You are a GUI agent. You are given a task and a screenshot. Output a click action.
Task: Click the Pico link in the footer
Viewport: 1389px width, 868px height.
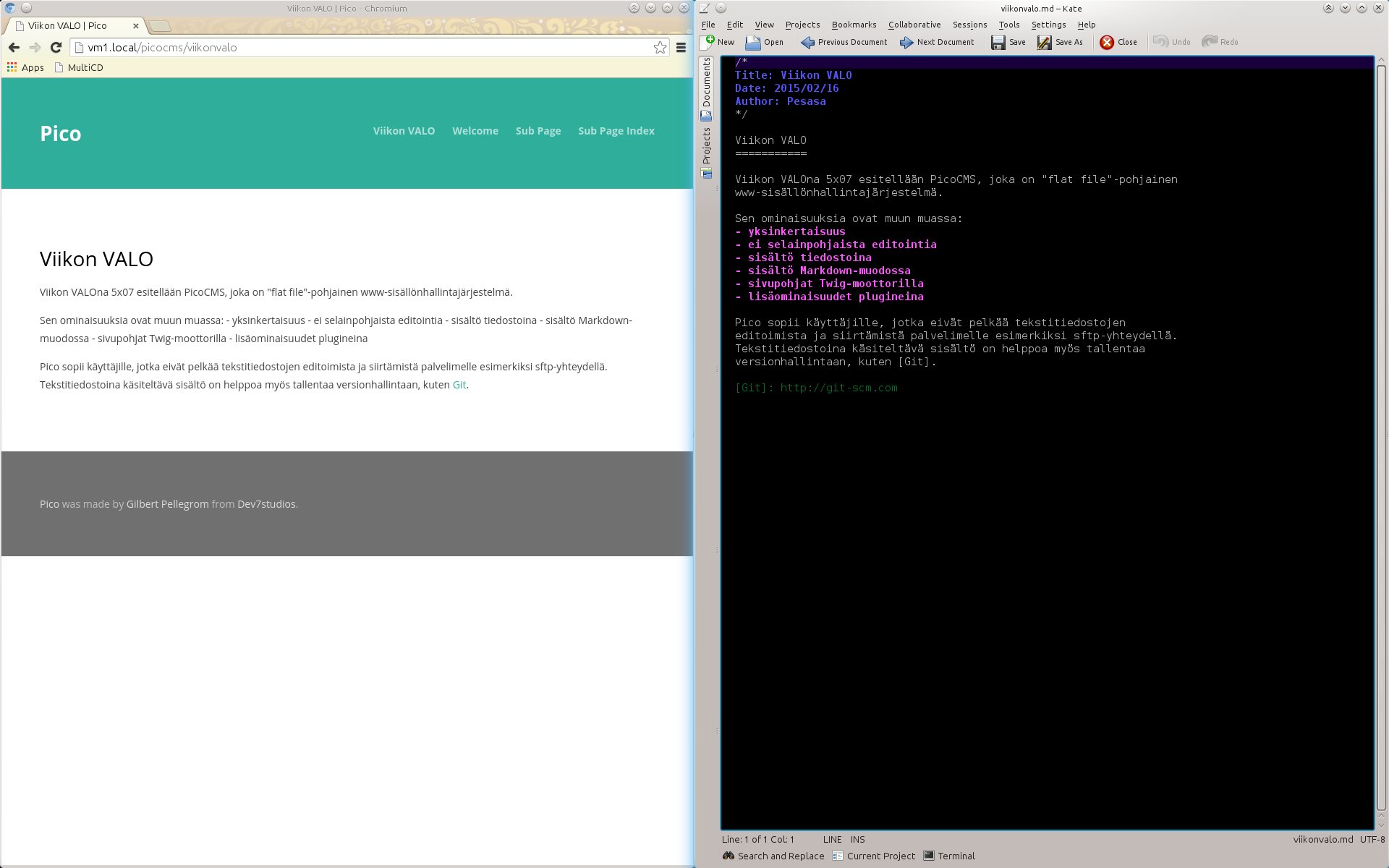point(49,504)
